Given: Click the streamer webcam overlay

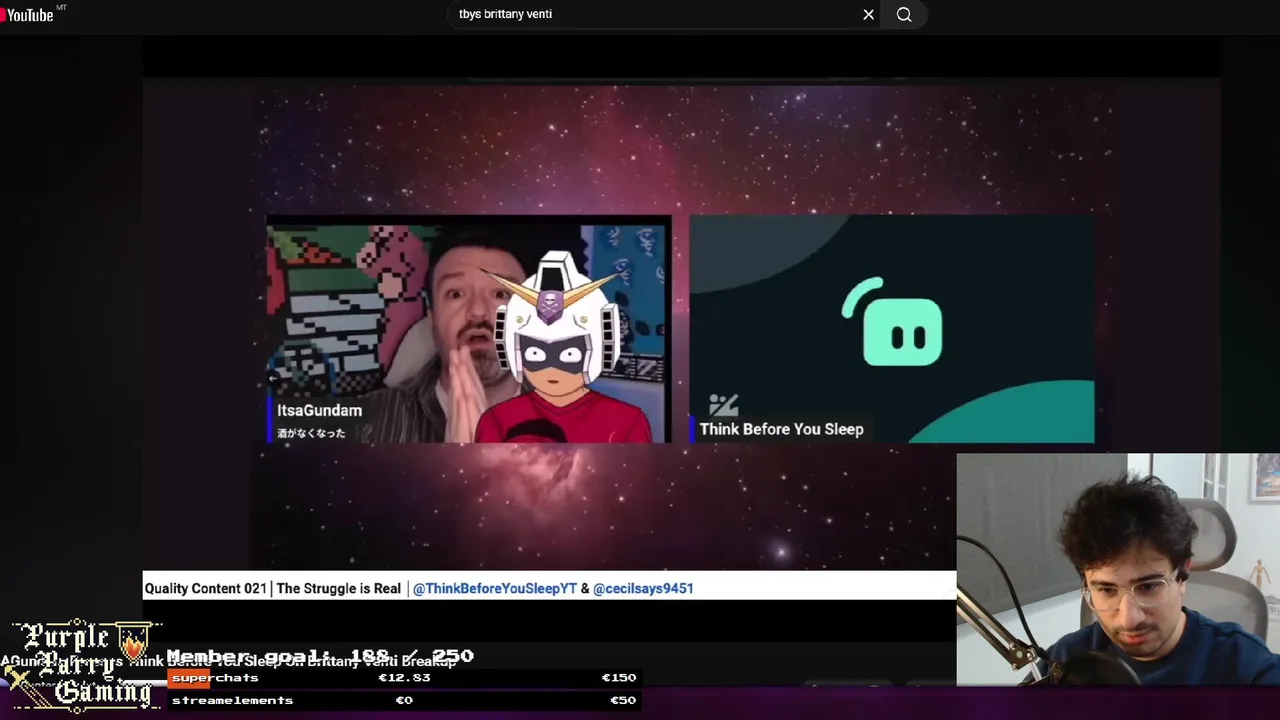Looking at the screenshot, I should pos(1118,570).
